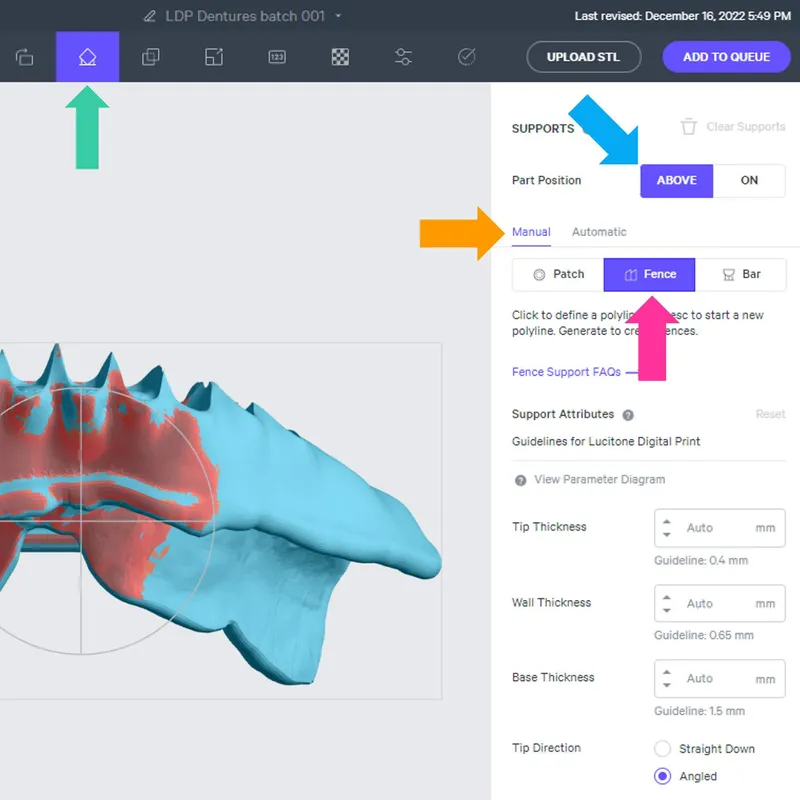800x800 pixels.
Task: Open the Orientation tool
Action: (x=24, y=57)
